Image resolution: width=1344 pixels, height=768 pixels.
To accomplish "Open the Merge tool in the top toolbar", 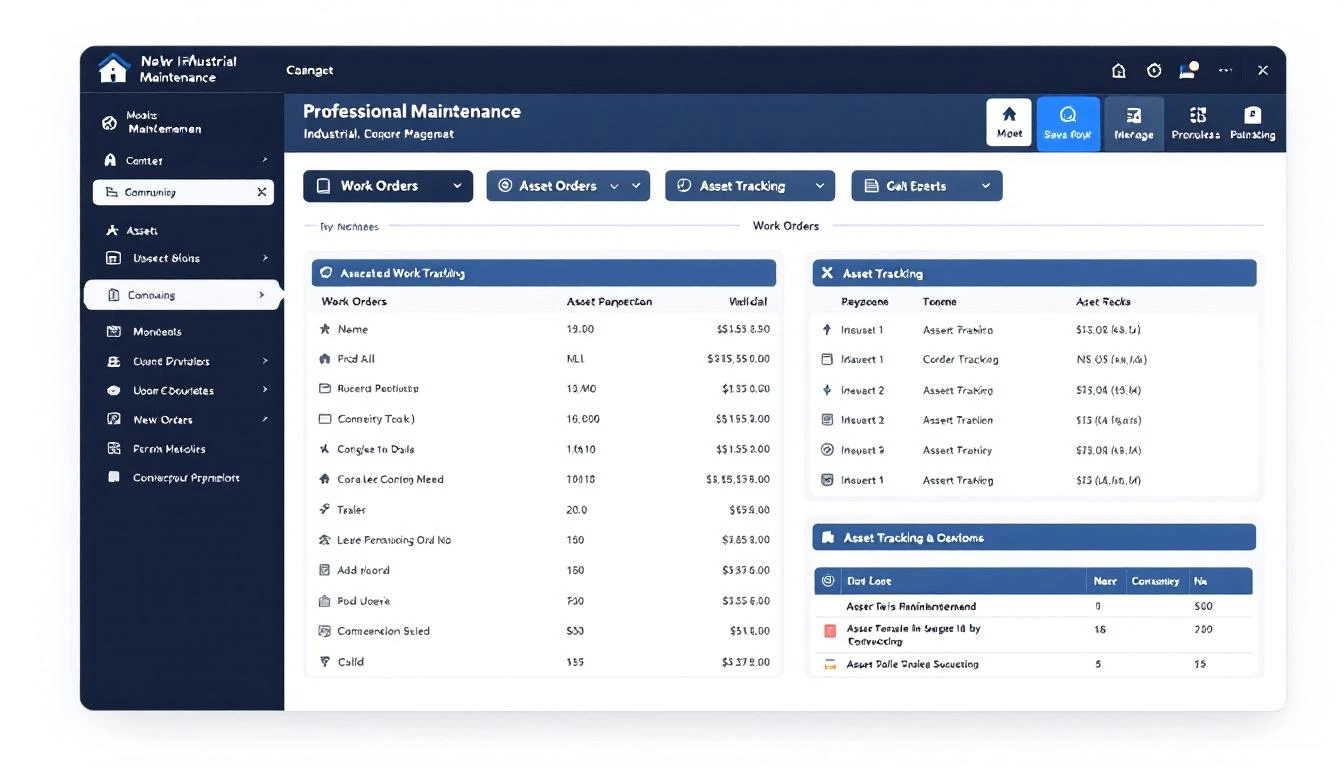I will coord(1134,122).
